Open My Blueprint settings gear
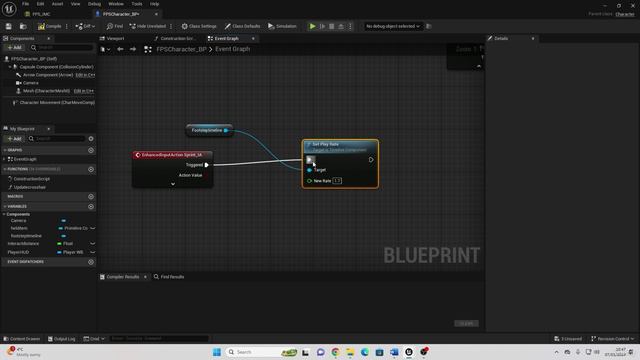The image size is (640, 360). [91, 139]
